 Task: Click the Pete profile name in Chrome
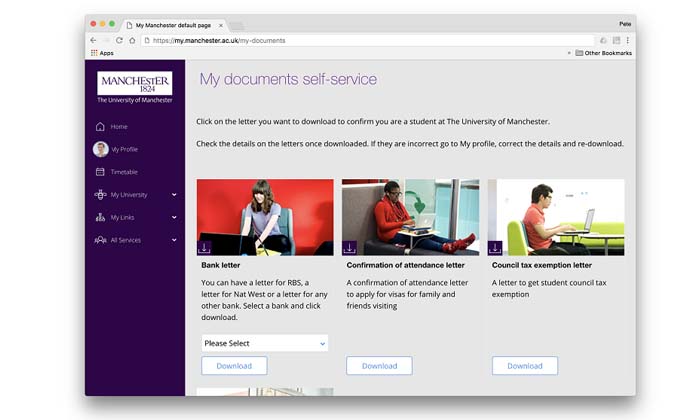pos(625,24)
